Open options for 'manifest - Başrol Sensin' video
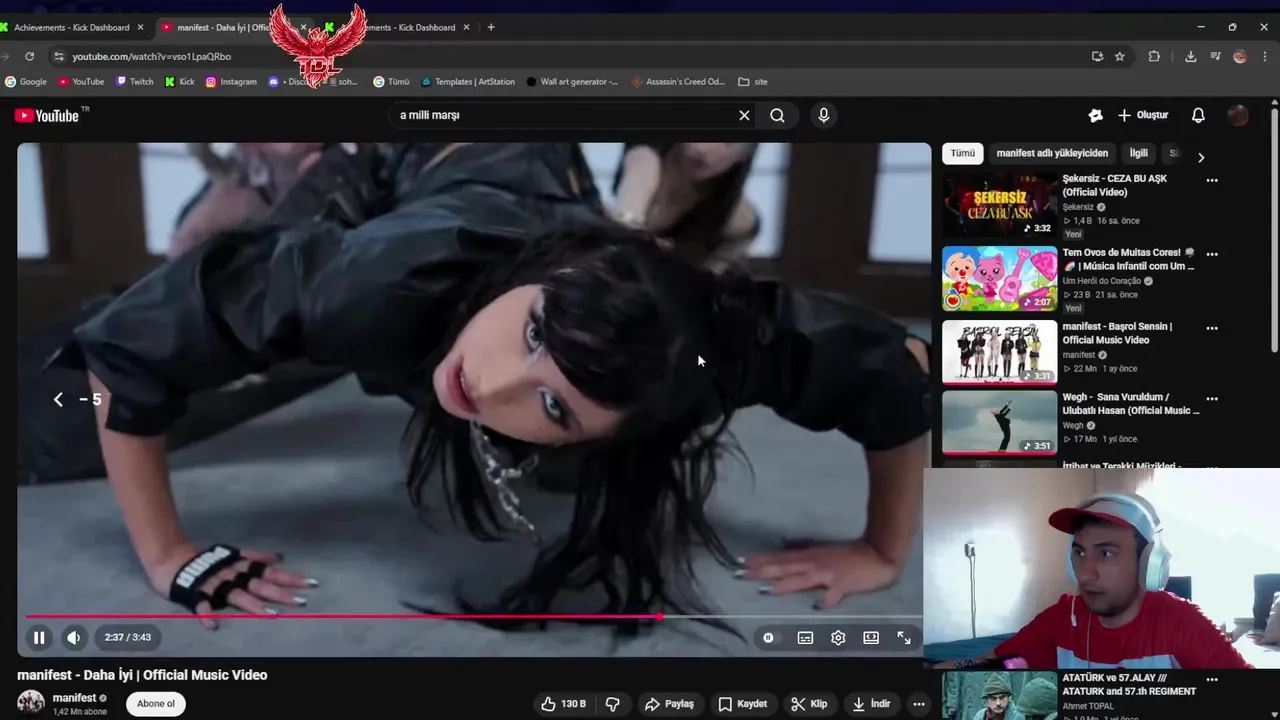 1212,328
